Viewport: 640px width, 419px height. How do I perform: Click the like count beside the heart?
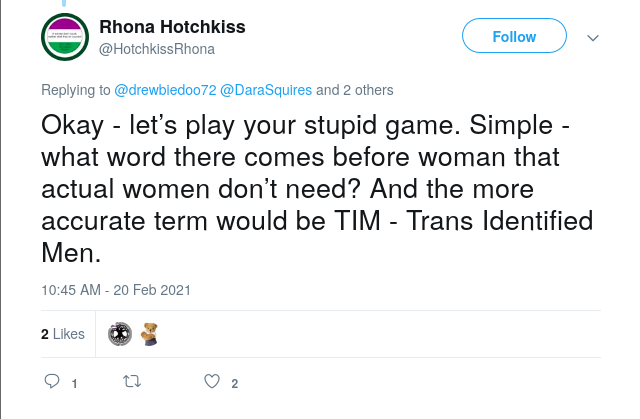(x=234, y=383)
